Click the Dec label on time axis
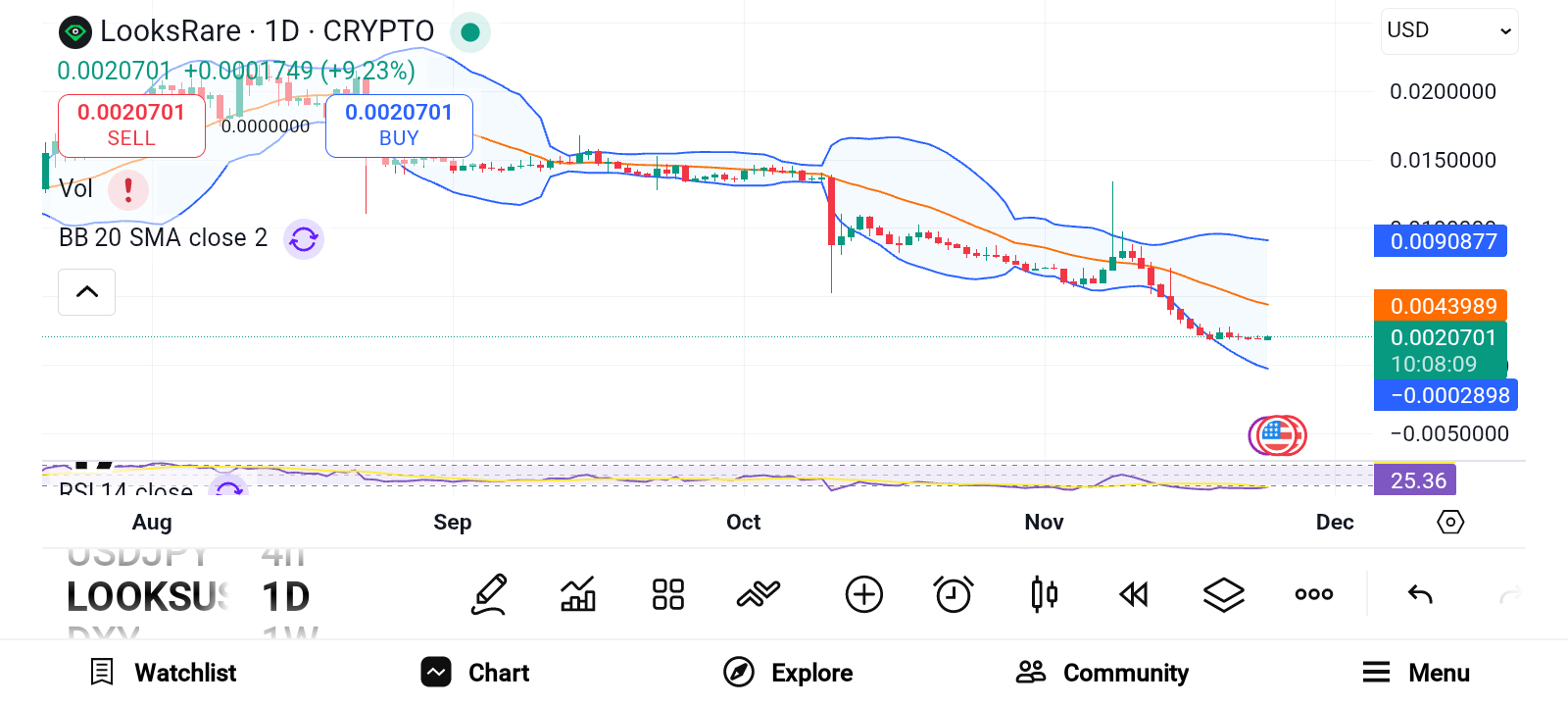This screenshot has width=1568, height=706. [1335, 522]
